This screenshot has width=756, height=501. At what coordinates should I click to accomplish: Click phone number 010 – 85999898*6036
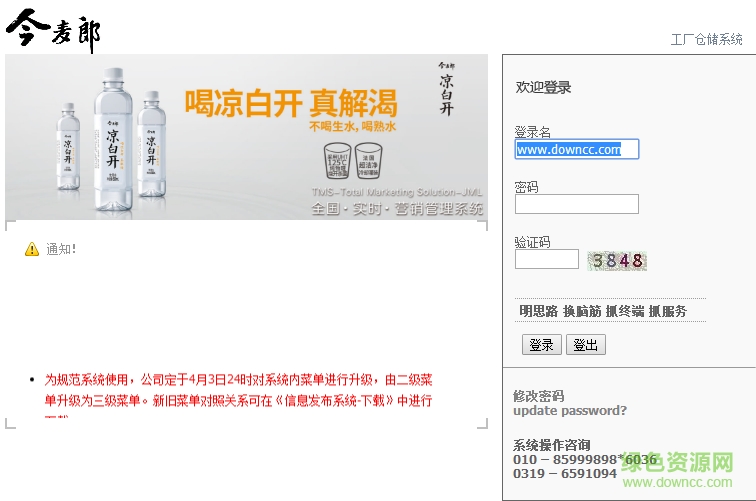pyautogui.click(x=585, y=460)
